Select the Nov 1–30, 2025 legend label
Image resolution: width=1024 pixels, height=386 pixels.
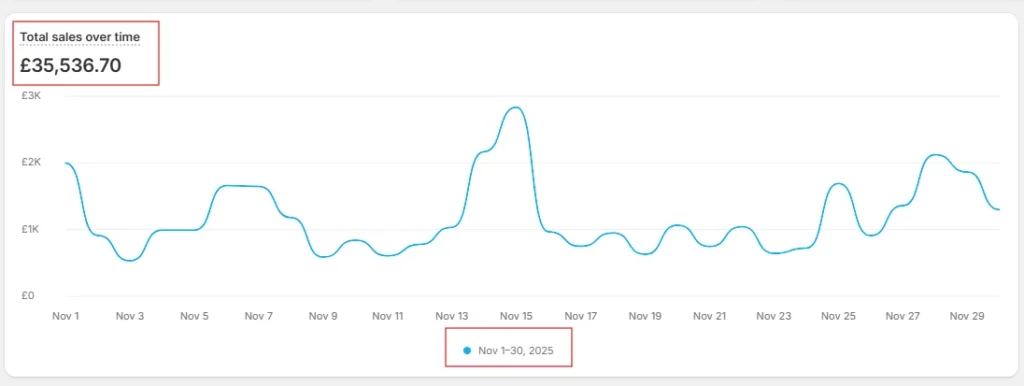coord(516,351)
